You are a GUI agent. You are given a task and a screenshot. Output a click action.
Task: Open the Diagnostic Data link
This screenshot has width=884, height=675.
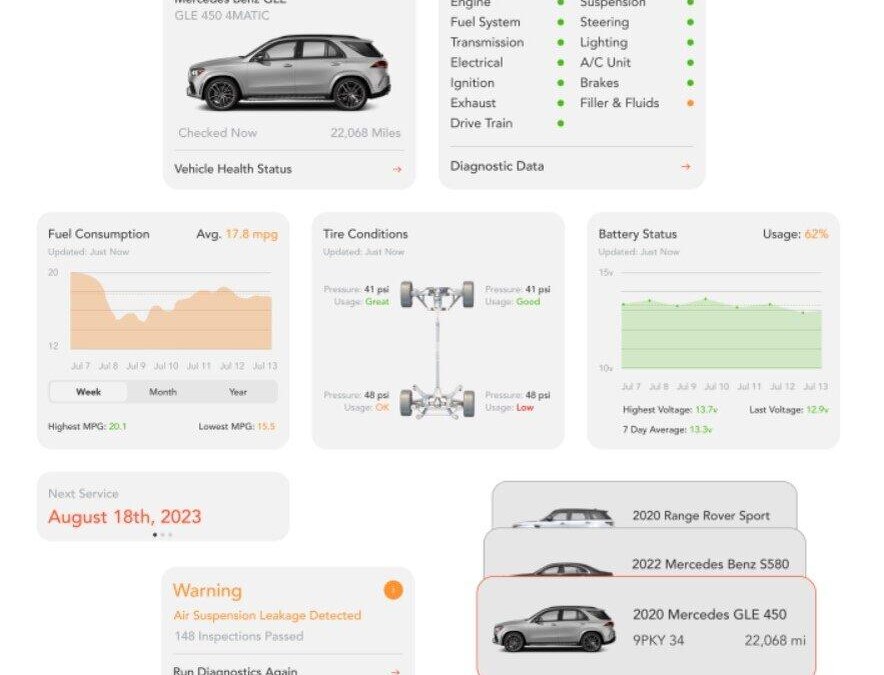(x=497, y=167)
